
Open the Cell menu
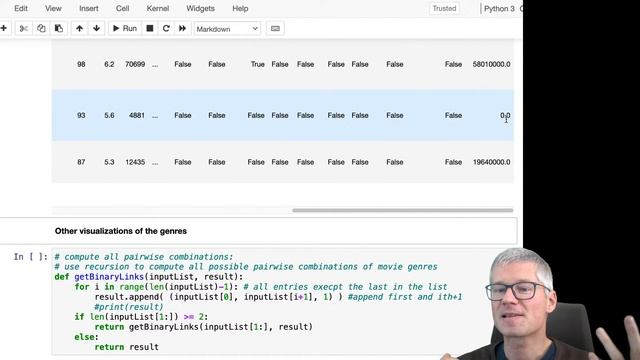point(122,8)
